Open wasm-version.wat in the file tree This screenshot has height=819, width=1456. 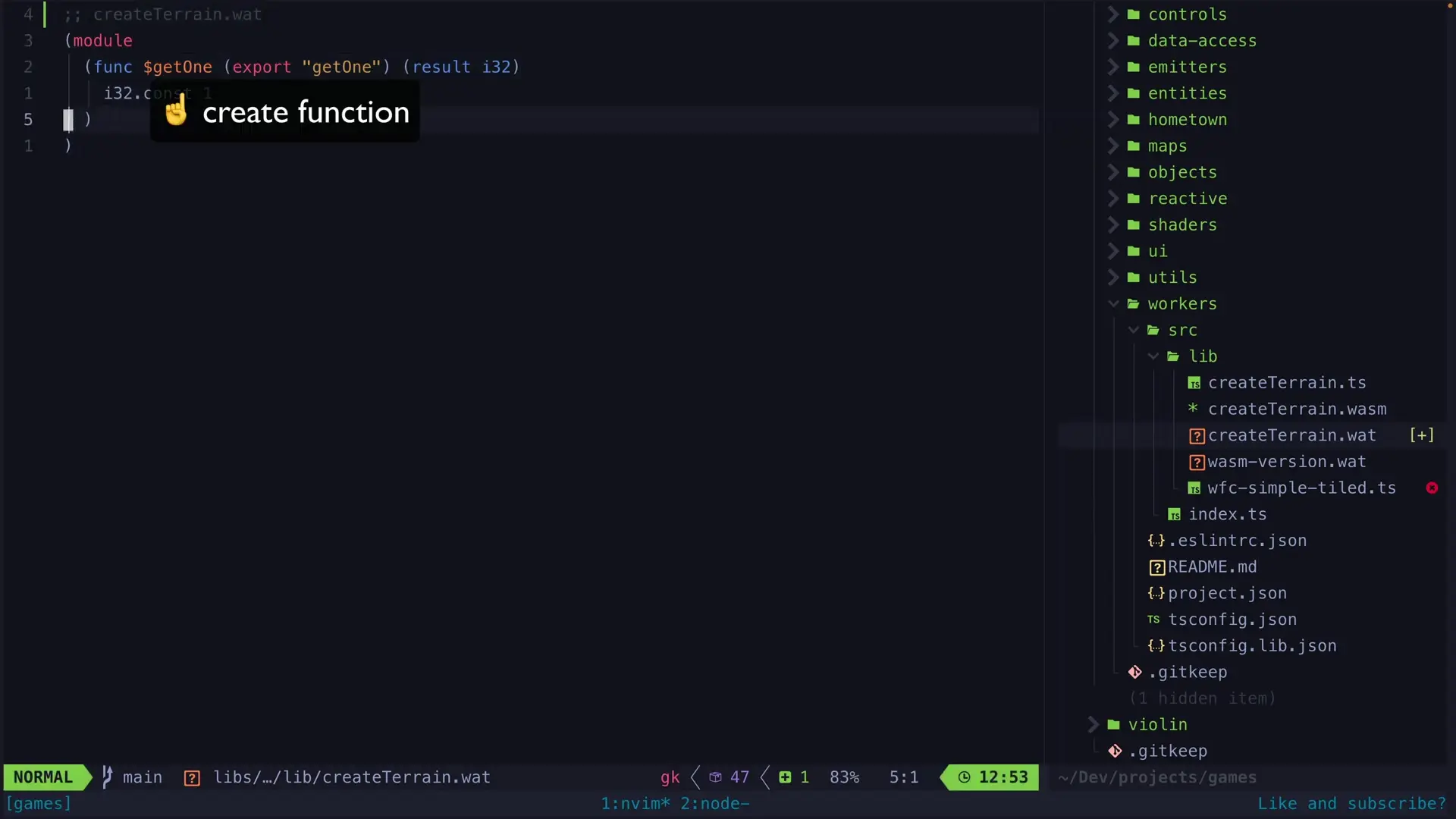[x=1287, y=462]
